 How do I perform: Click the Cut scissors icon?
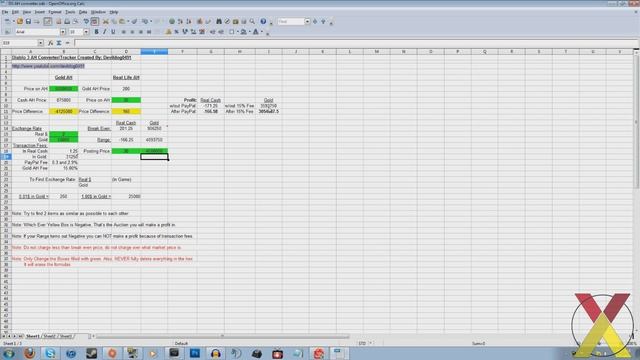click(x=106, y=21)
